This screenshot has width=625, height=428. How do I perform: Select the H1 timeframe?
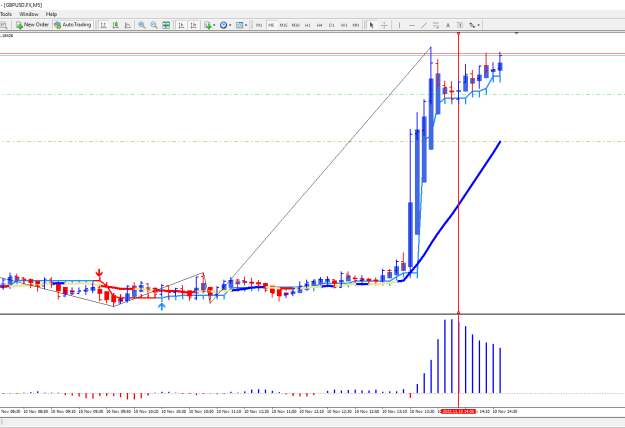tap(308, 25)
